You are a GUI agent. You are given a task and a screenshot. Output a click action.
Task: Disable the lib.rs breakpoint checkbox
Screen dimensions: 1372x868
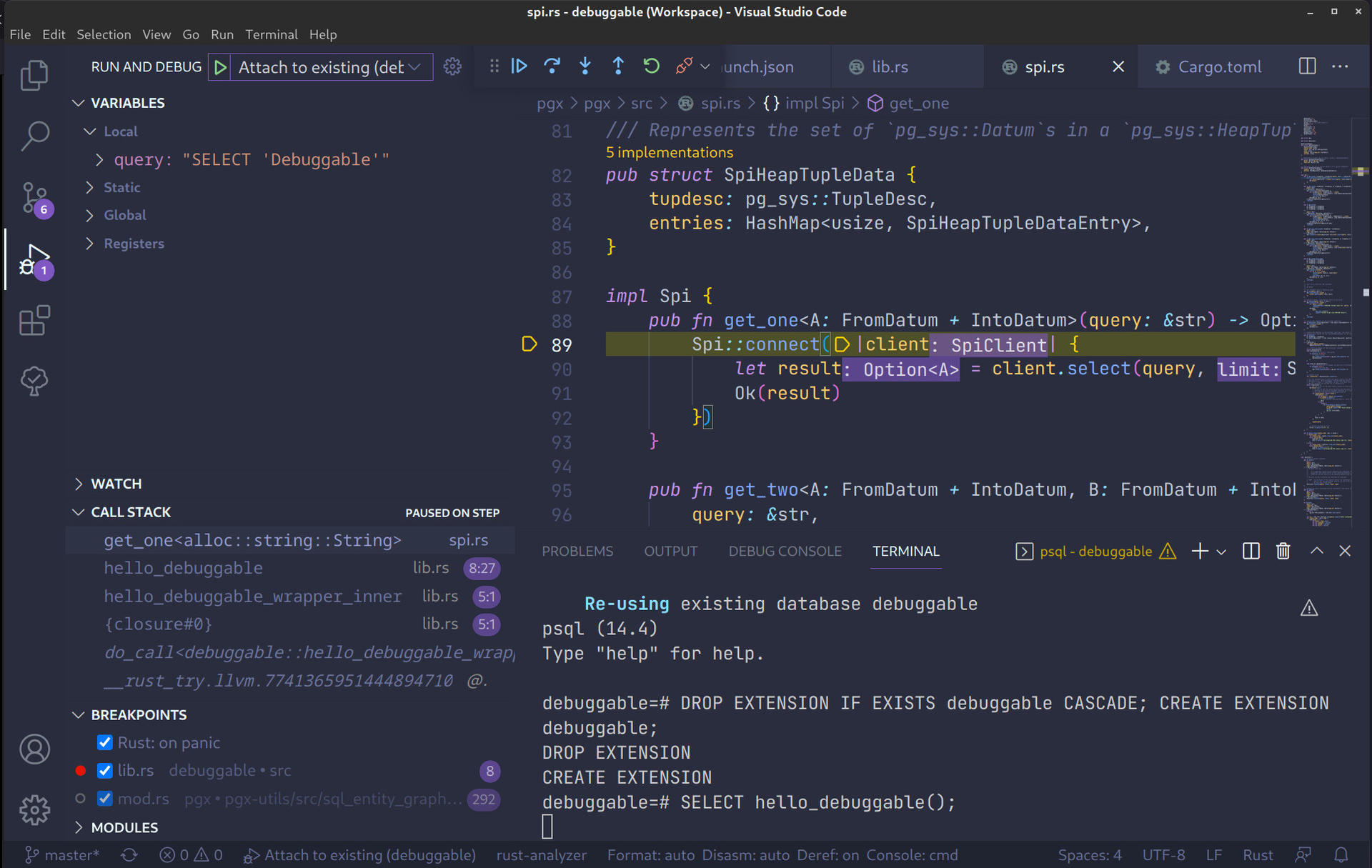pyautogui.click(x=105, y=770)
